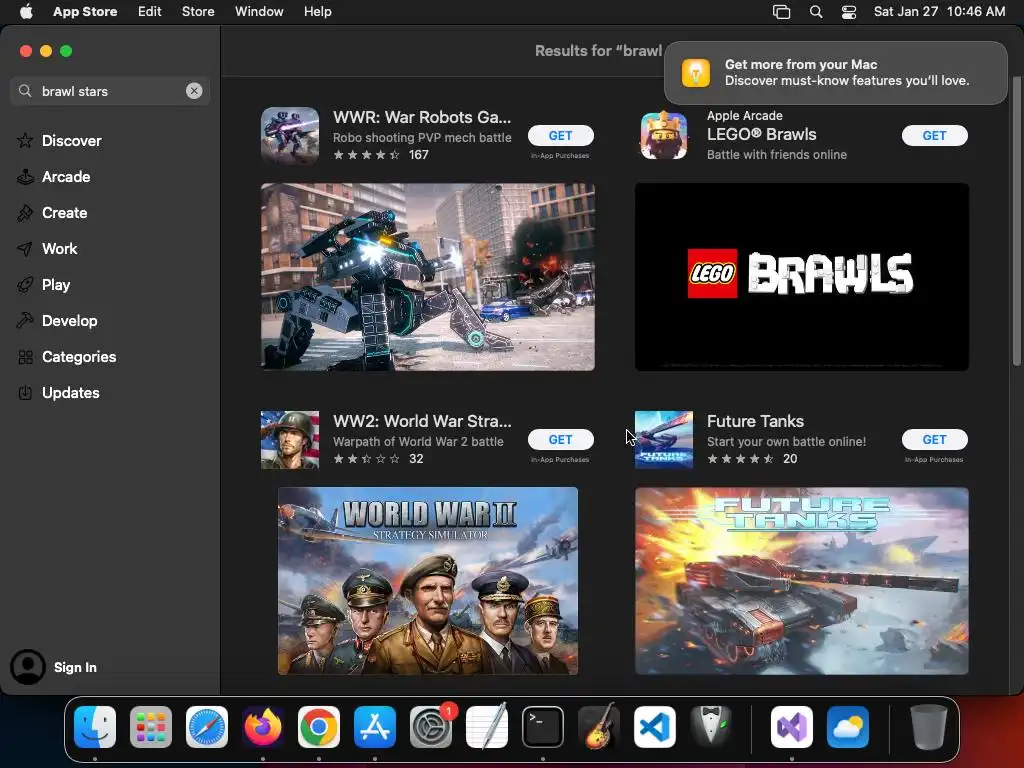This screenshot has height=768, width=1024.
Task: Click the WWR: War Robots title text
Action: [422, 117]
